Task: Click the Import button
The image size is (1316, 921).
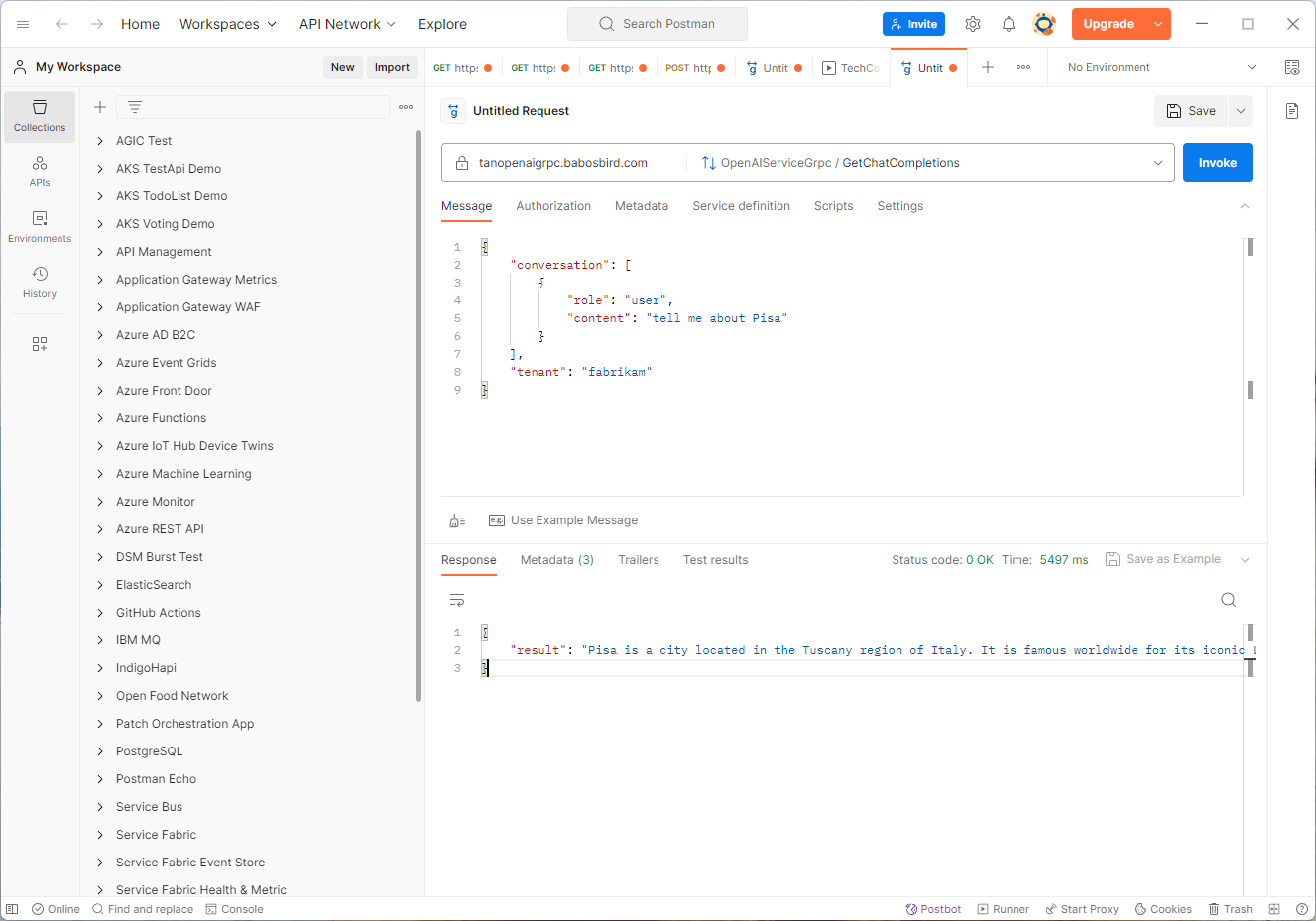Action: coord(392,67)
